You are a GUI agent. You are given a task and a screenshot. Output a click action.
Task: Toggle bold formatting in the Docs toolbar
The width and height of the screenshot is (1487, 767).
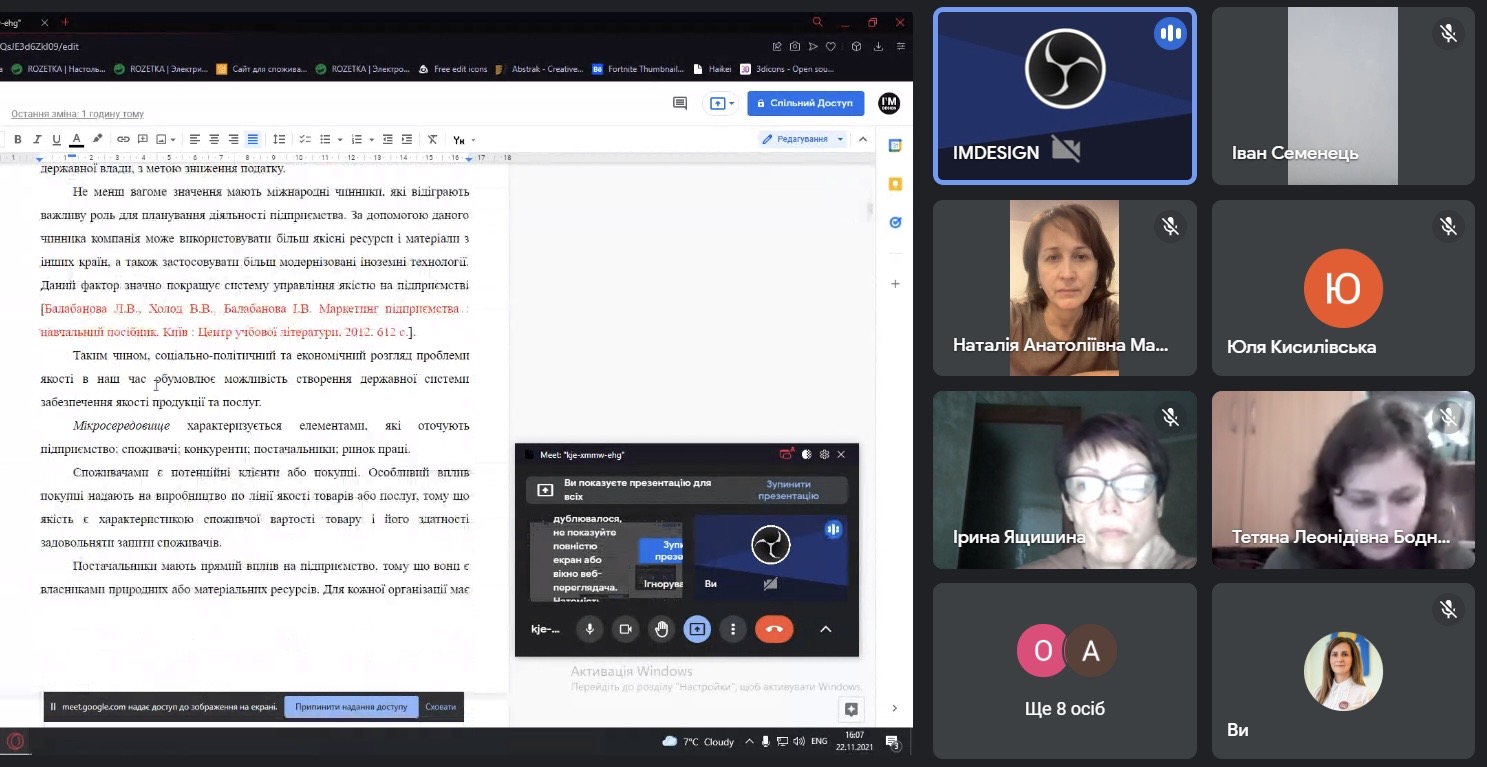17,139
